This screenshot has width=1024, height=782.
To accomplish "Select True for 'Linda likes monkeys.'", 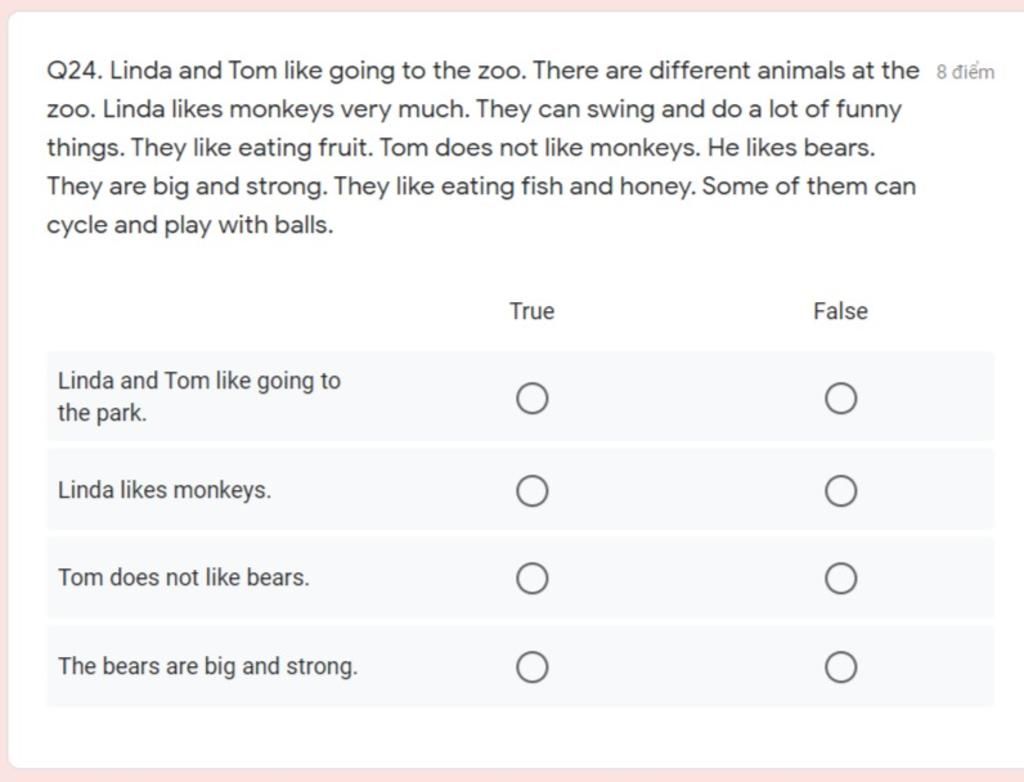I will coord(532,491).
